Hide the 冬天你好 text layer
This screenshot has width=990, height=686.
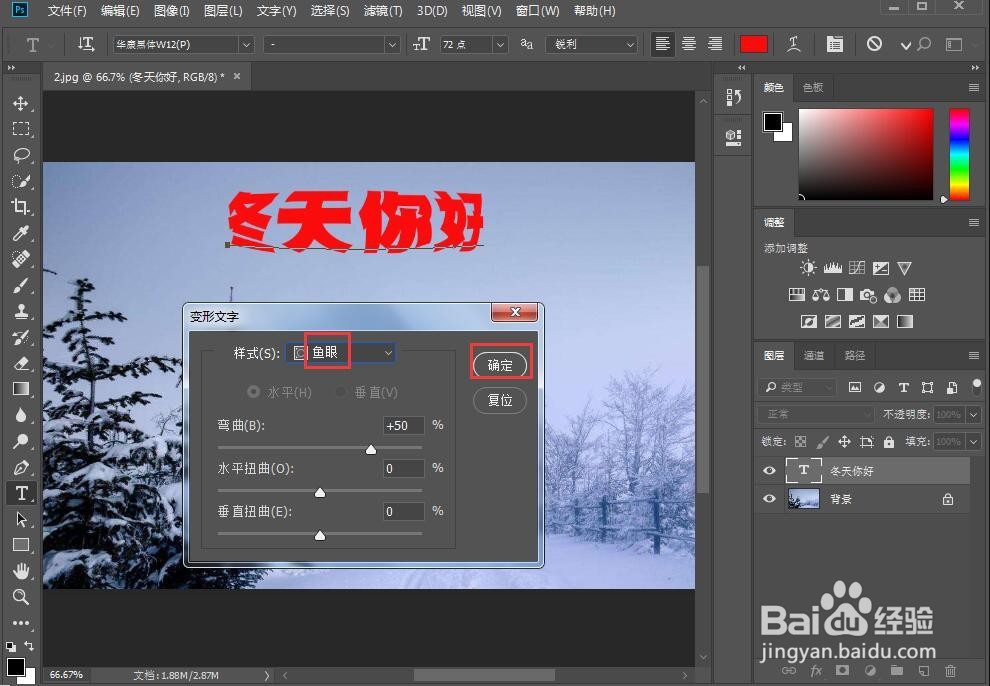pyautogui.click(x=769, y=470)
